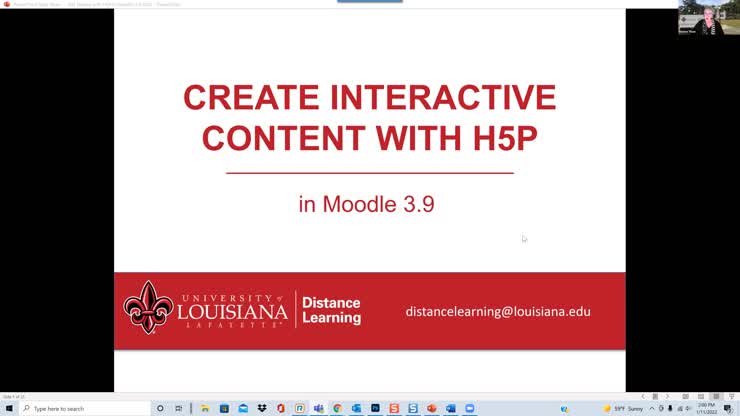
Task: Click distancelearning@louisiana.edu email on slide
Action: coord(498,312)
